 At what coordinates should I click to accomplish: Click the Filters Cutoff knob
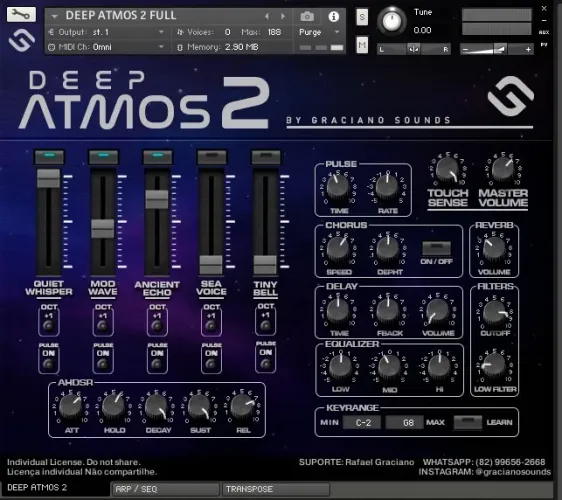point(495,312)
